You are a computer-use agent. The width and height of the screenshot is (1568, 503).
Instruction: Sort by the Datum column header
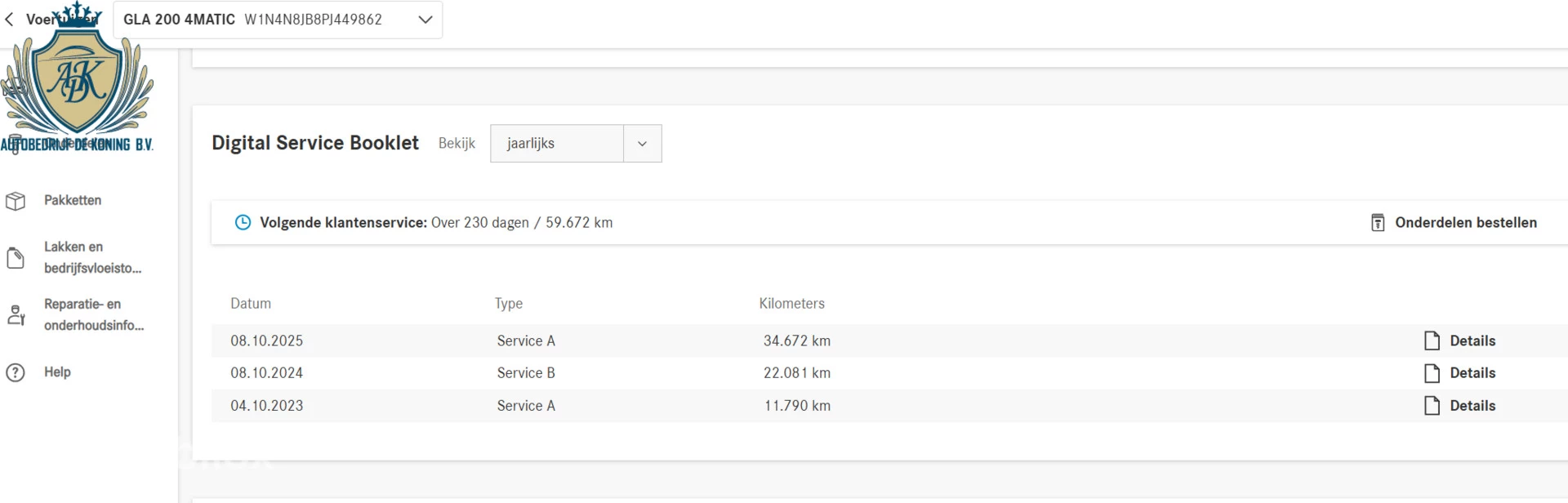tap(251, 304)
